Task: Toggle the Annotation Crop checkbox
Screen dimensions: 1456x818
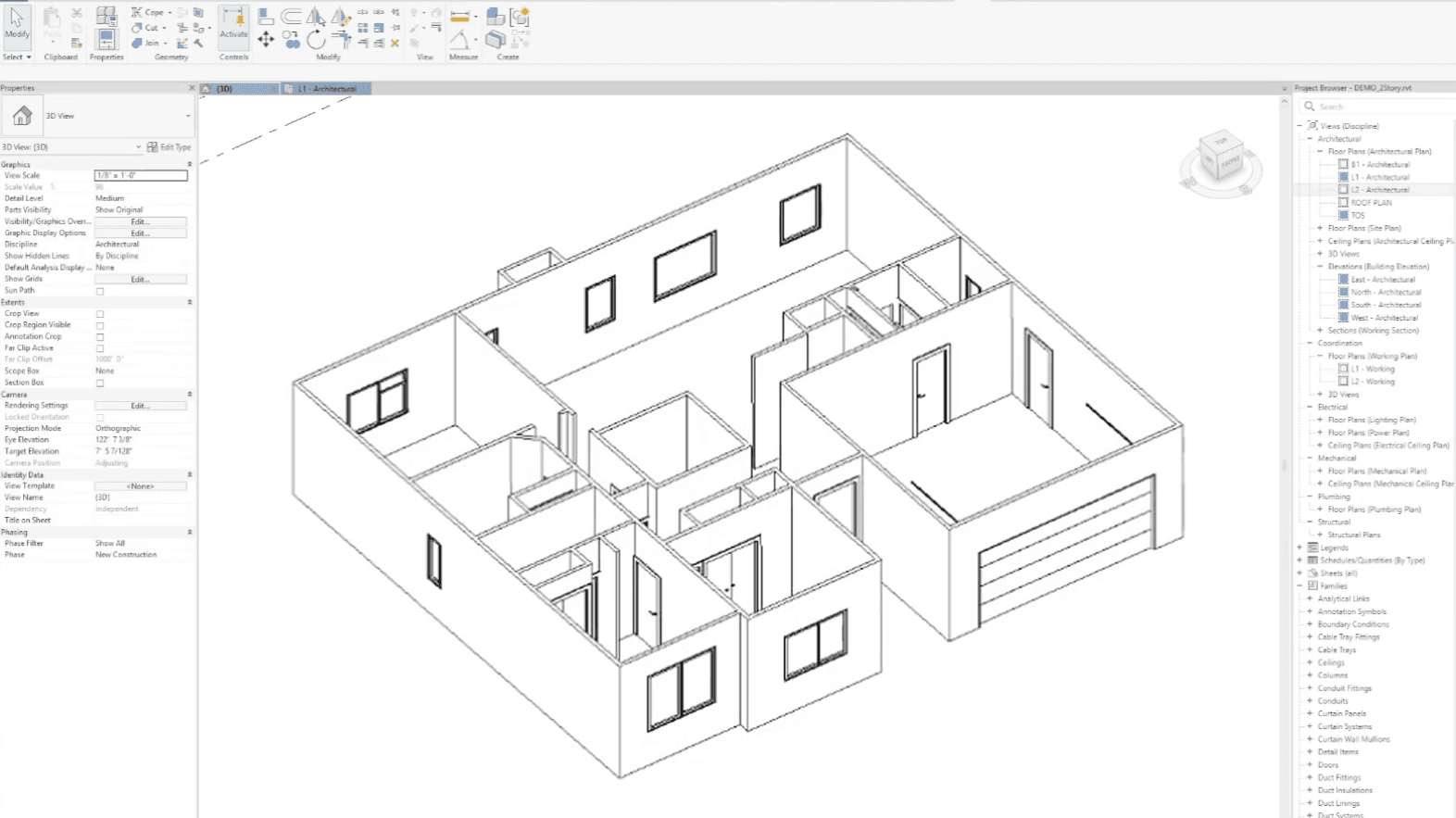Action: [x=100, y=337]
